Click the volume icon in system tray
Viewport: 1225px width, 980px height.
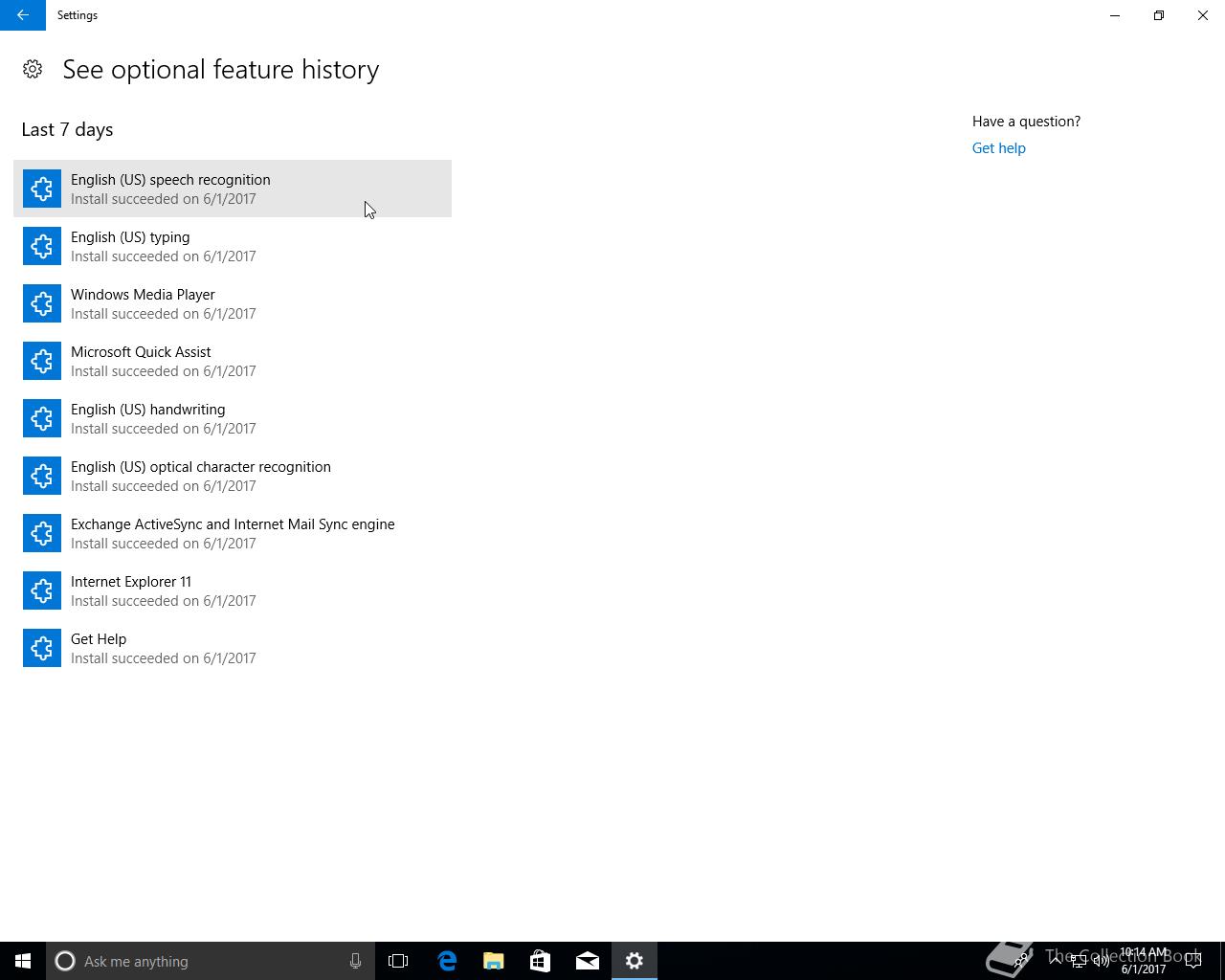point(1102,961)
